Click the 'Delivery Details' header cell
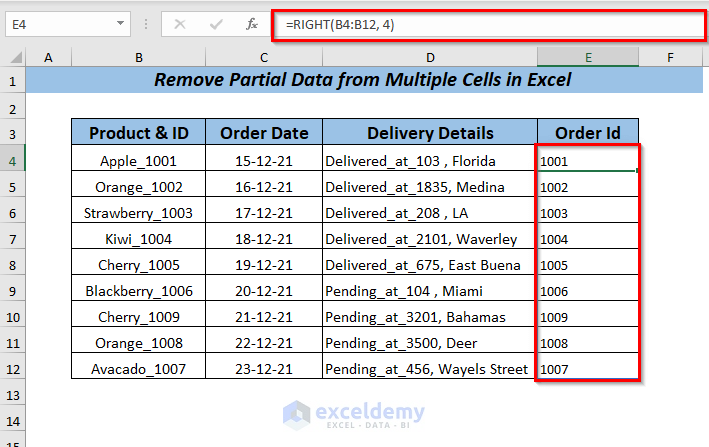The width and height of the screenshot is (709, 447). coord(430,132)
